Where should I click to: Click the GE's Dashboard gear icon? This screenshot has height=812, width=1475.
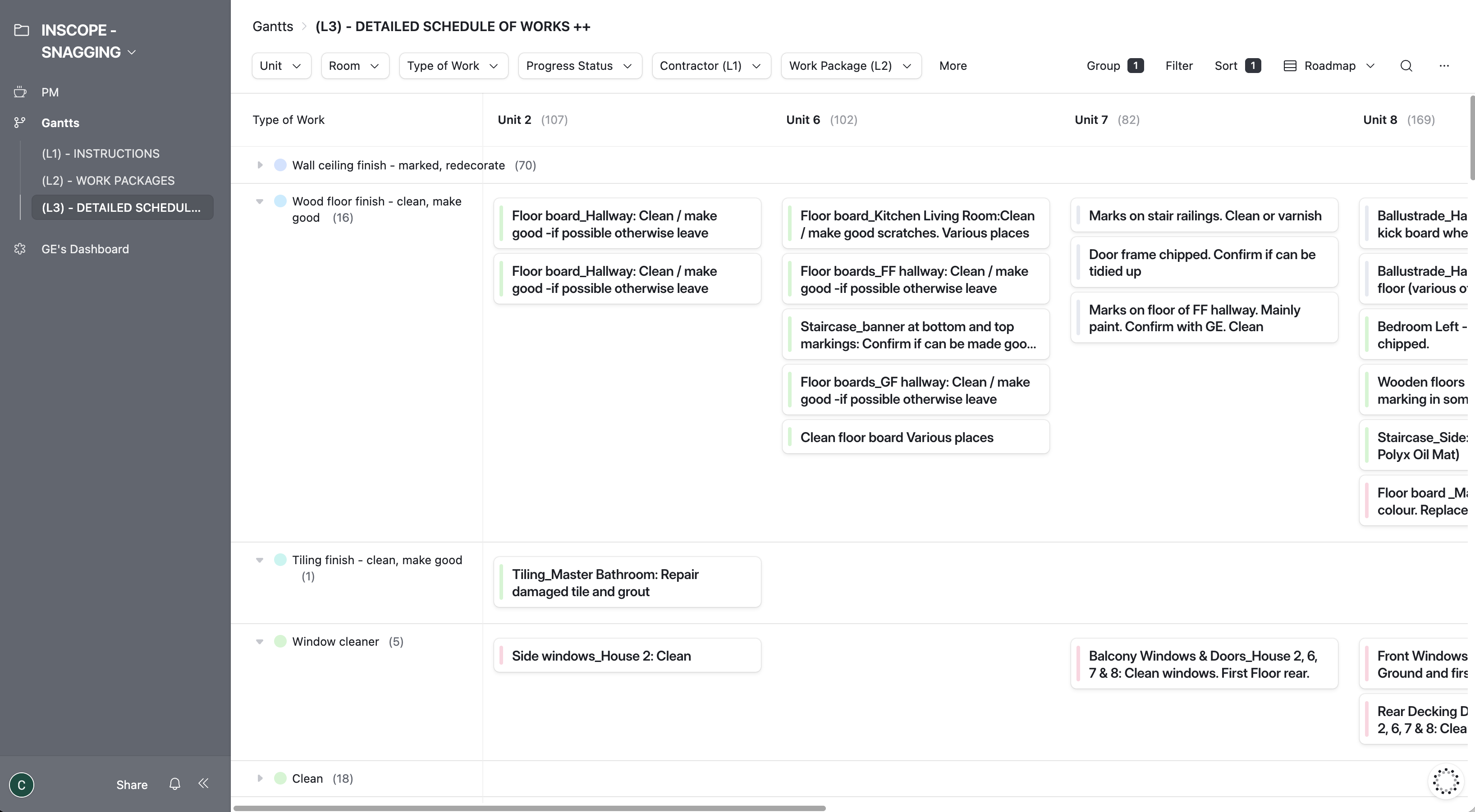point(20,249)
